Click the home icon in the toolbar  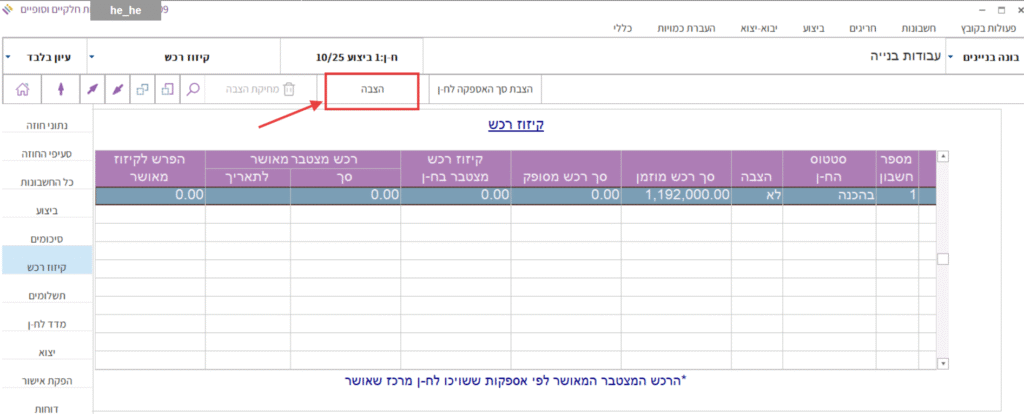[x=22, y=89]
